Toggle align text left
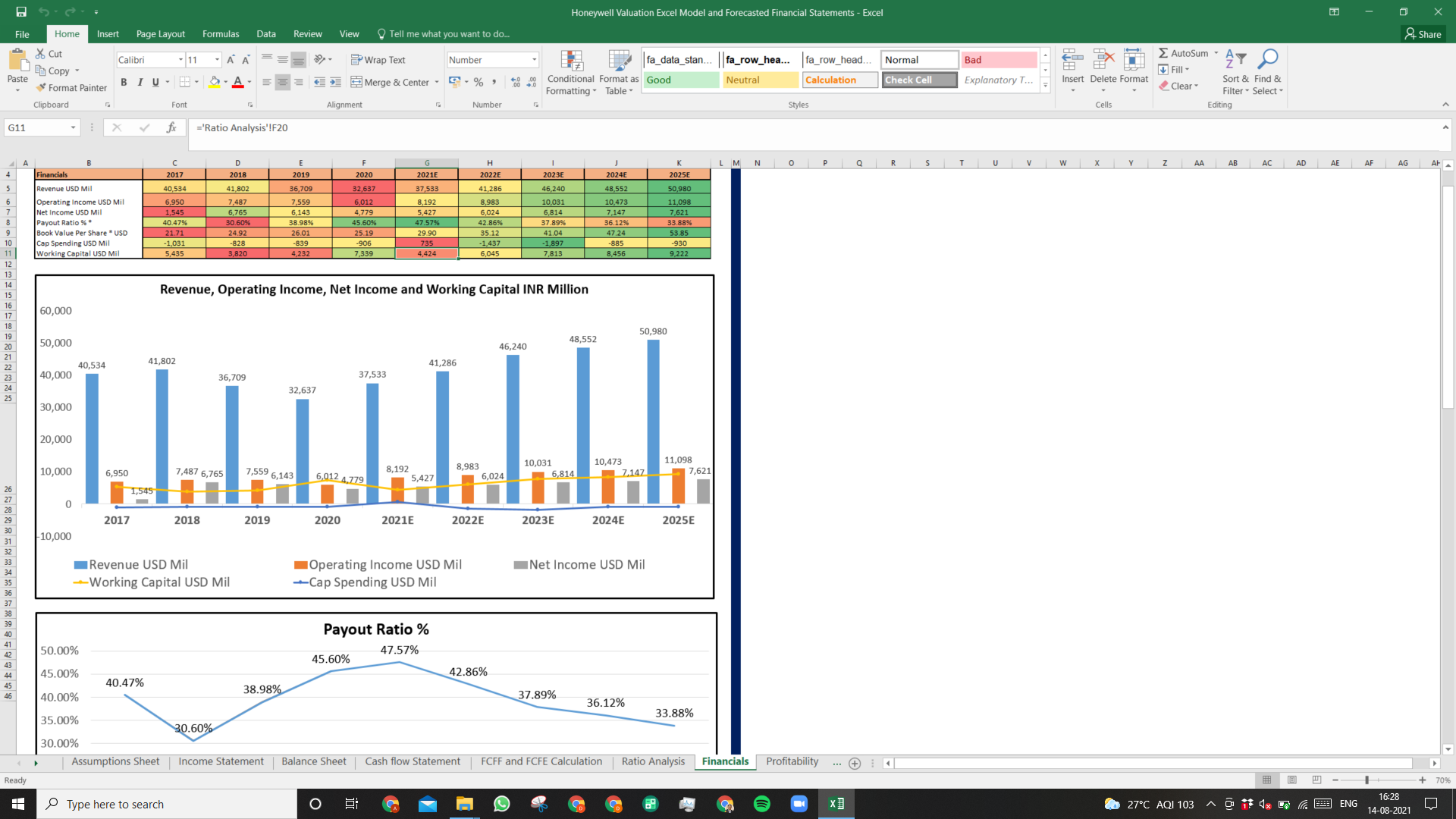 pos(266,82)
